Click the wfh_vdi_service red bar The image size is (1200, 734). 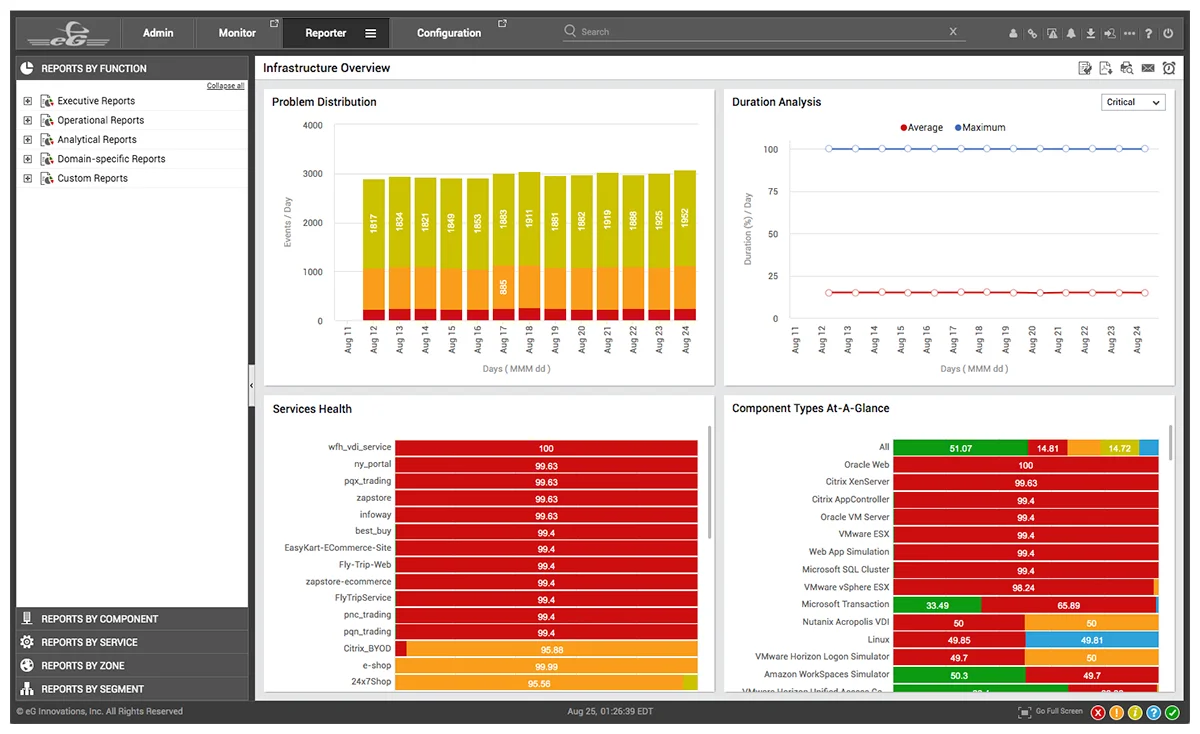click(546, 448)
